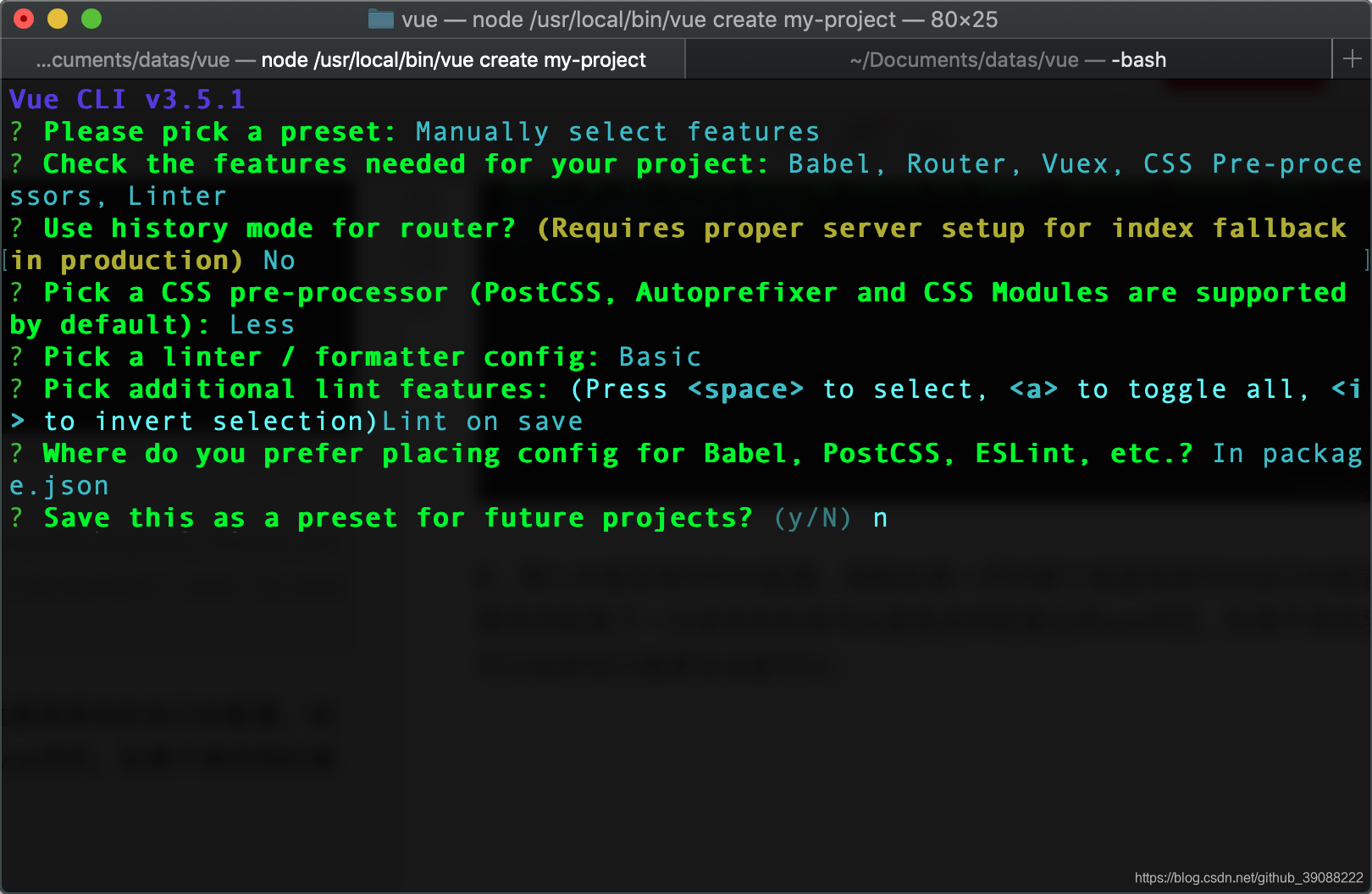This screenshot has height=894, width=1372.
Task: Click the '(y/N)' hint text
Action: (x=812, y=518)
